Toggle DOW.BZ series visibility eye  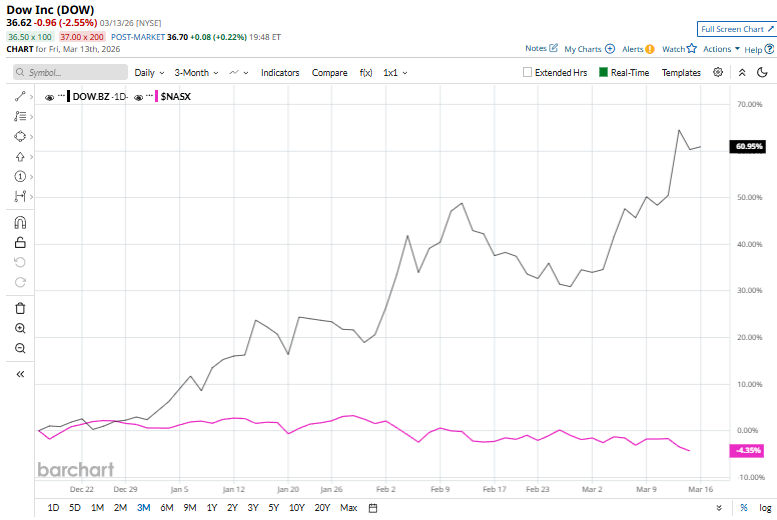[49, 97]
